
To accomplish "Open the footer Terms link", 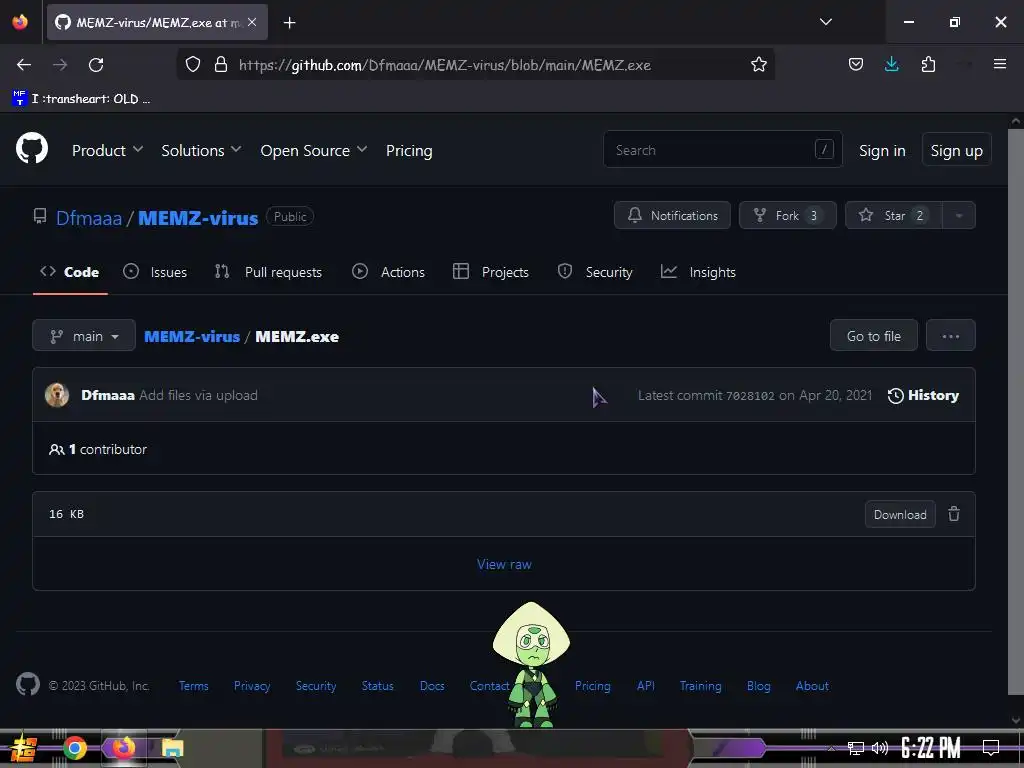I will pos(194,686).
